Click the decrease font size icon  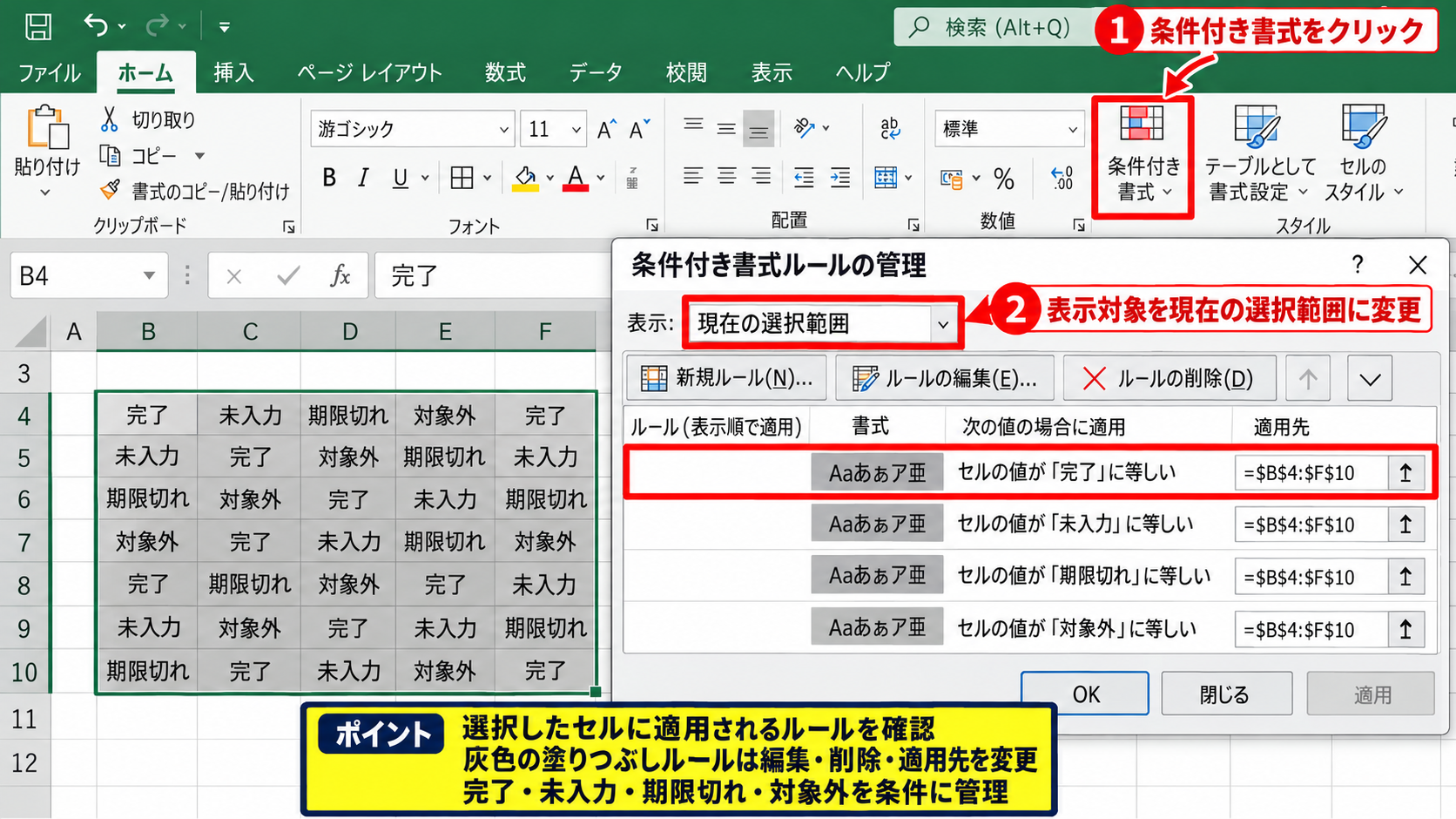click(x=639, y=130)
